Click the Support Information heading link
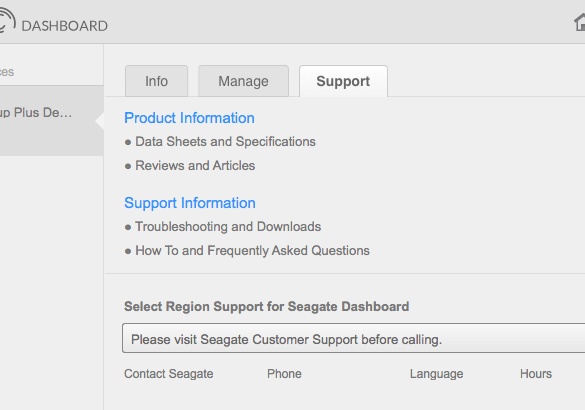The width and height of the screenshot is (585, 410). [x=190, y=203]
